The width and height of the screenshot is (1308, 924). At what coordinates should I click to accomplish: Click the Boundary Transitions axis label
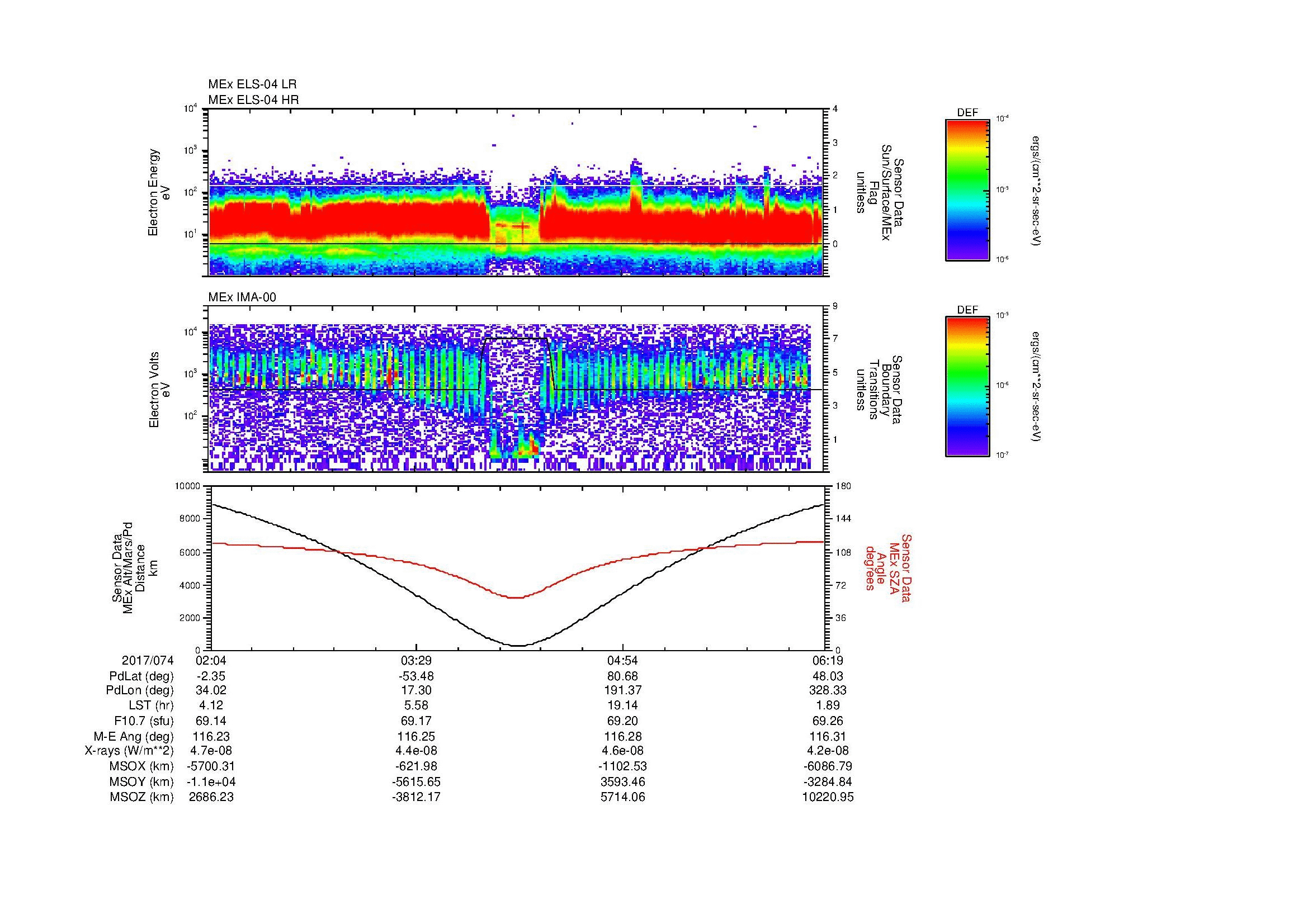pyautogui.click(x=879, y=390)
